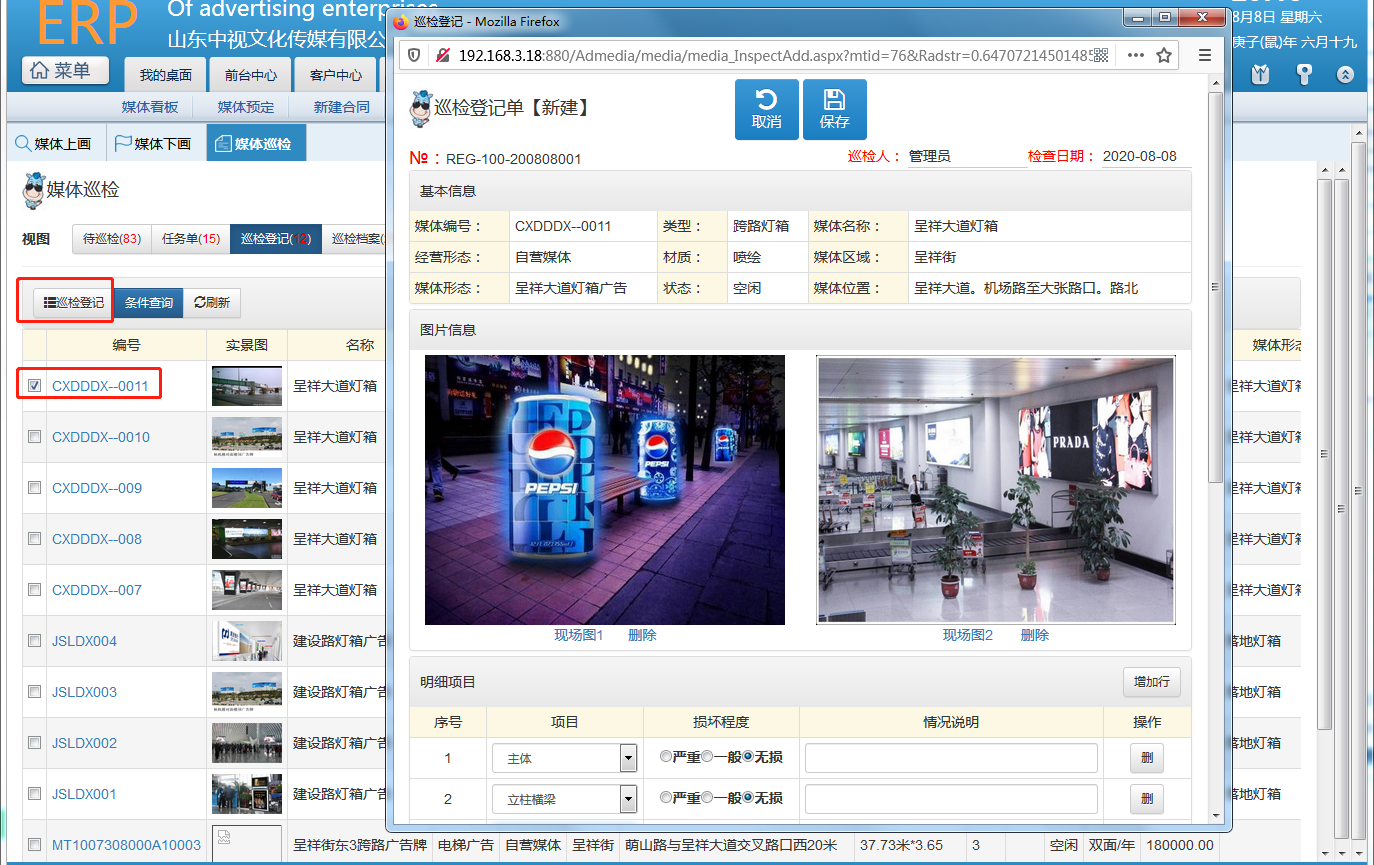Viewport: 1374px width, 865px height.
Task: Uncheck the CXDDDX--0011 row checkbox
Action: (x=35, y=385)
